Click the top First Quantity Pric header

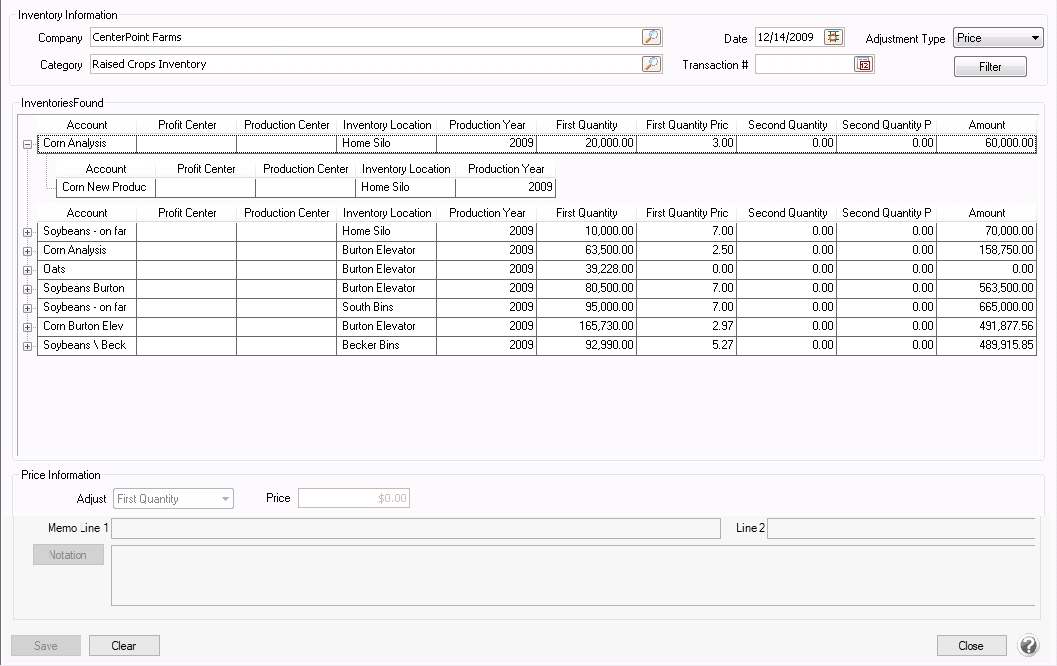pyautogui.click(x=686, y=125)
